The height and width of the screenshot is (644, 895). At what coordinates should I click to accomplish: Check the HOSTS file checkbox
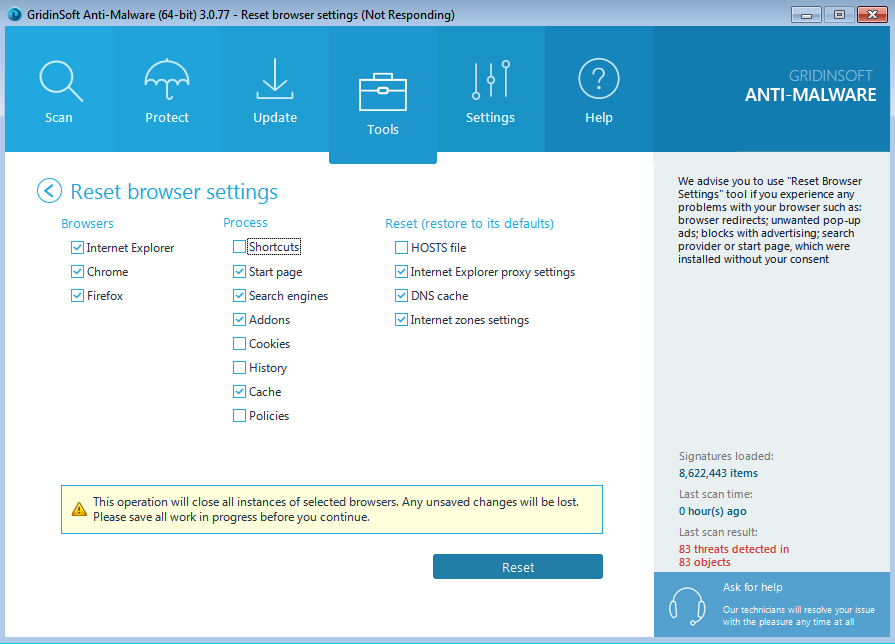(x=401, y=248)
